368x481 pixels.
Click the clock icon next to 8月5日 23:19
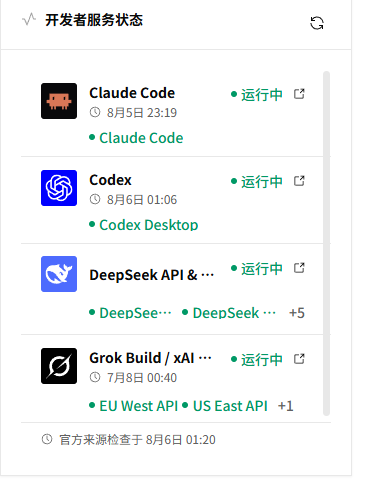click(95, 112)
